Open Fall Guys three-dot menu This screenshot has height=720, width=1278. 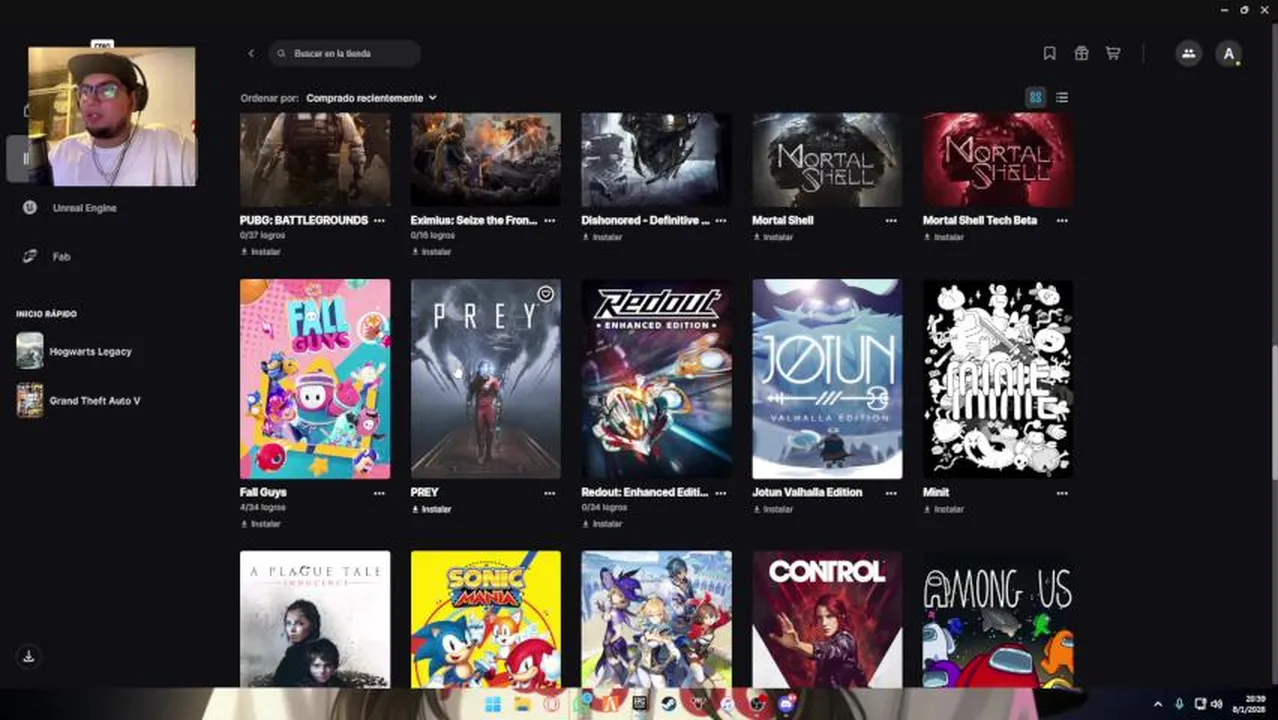click(x=379, y=493)
